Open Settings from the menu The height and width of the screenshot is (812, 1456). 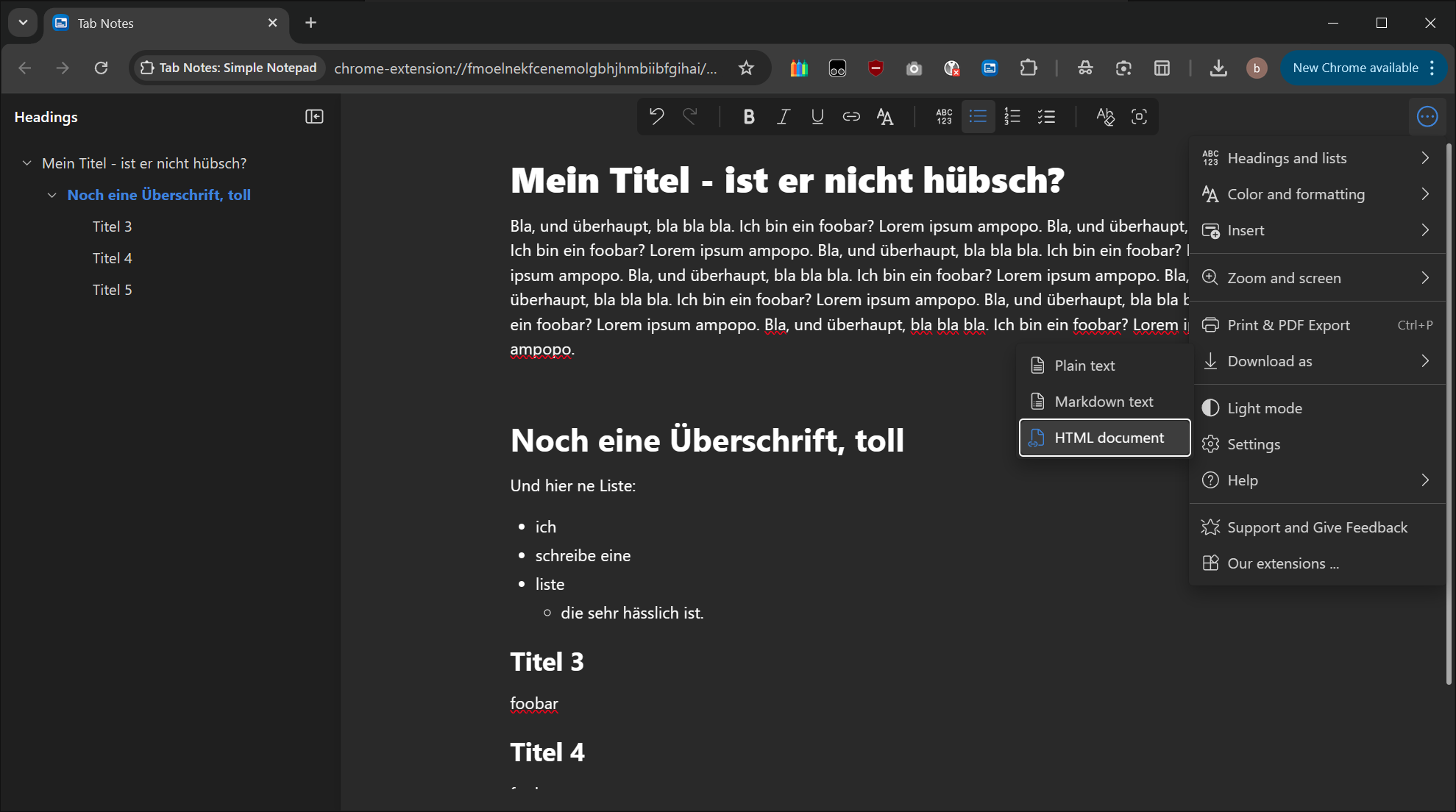pyautogui.click(x=1253, y=444)
